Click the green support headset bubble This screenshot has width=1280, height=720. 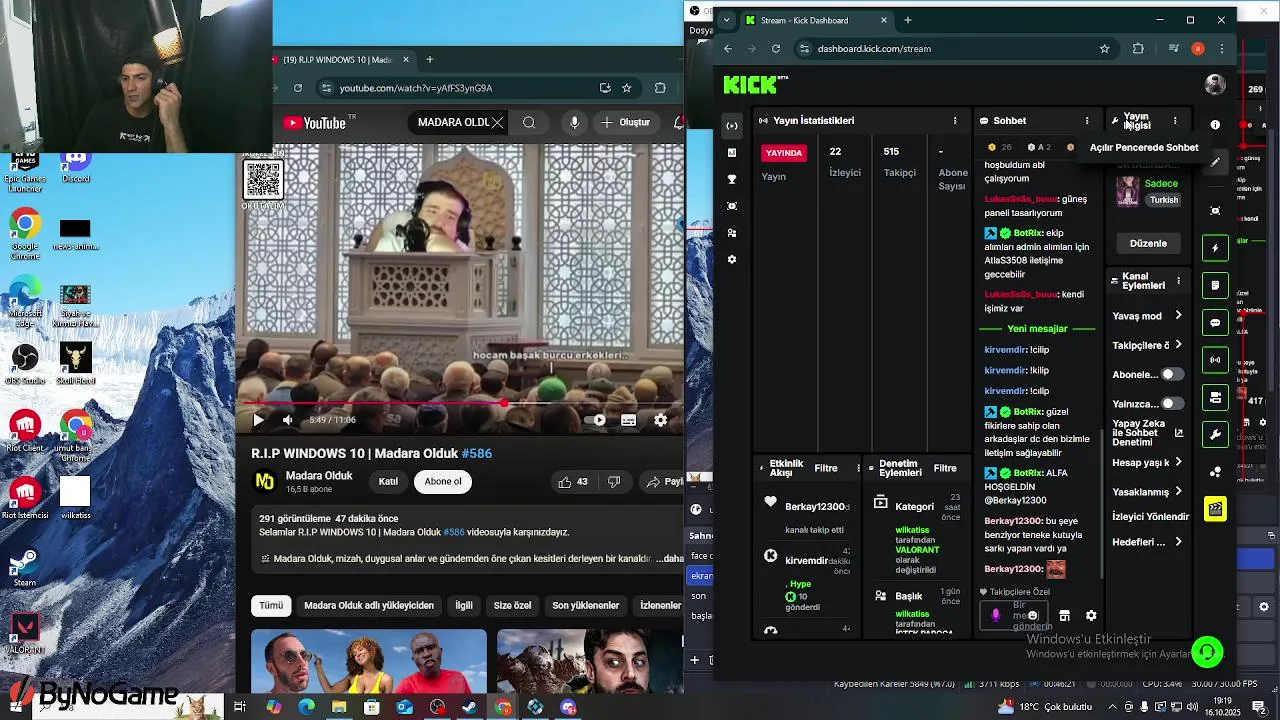[1207, 652]
